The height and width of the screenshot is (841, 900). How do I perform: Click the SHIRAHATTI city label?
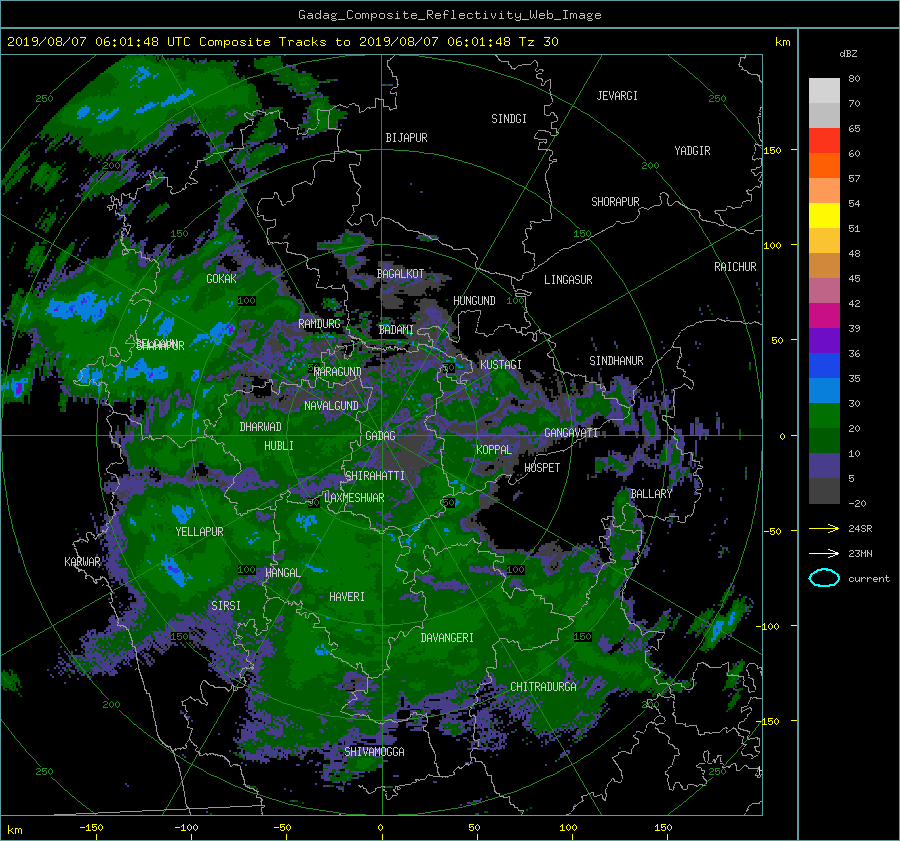pyautogui.click(x=375, y=476)
